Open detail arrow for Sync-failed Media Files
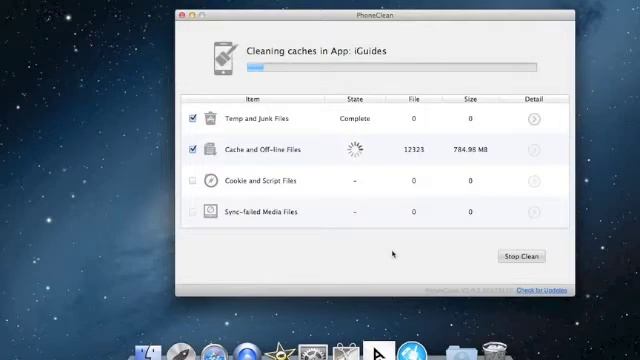This screenshot has height=360, width=640. tap(534, 212)
